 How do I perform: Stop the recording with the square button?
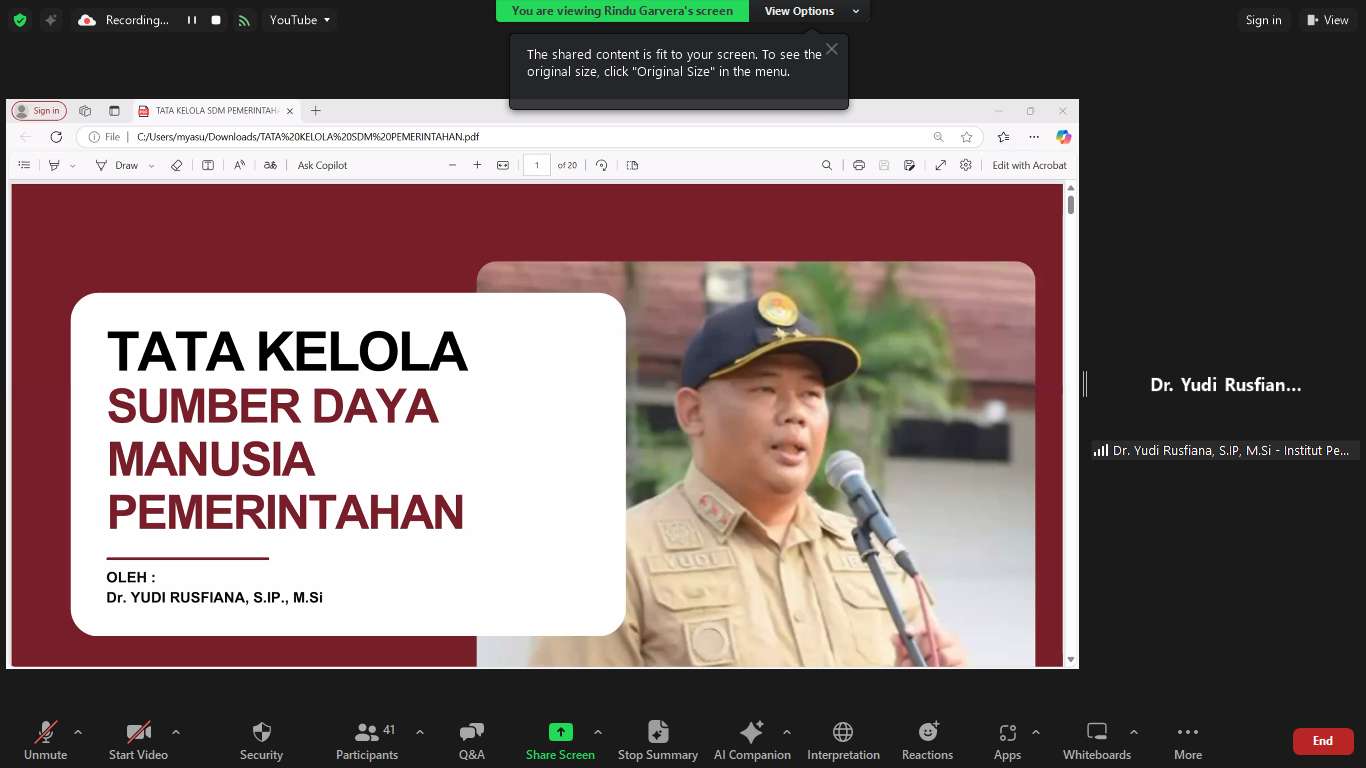pyautogui.click(x=216, y=20)
